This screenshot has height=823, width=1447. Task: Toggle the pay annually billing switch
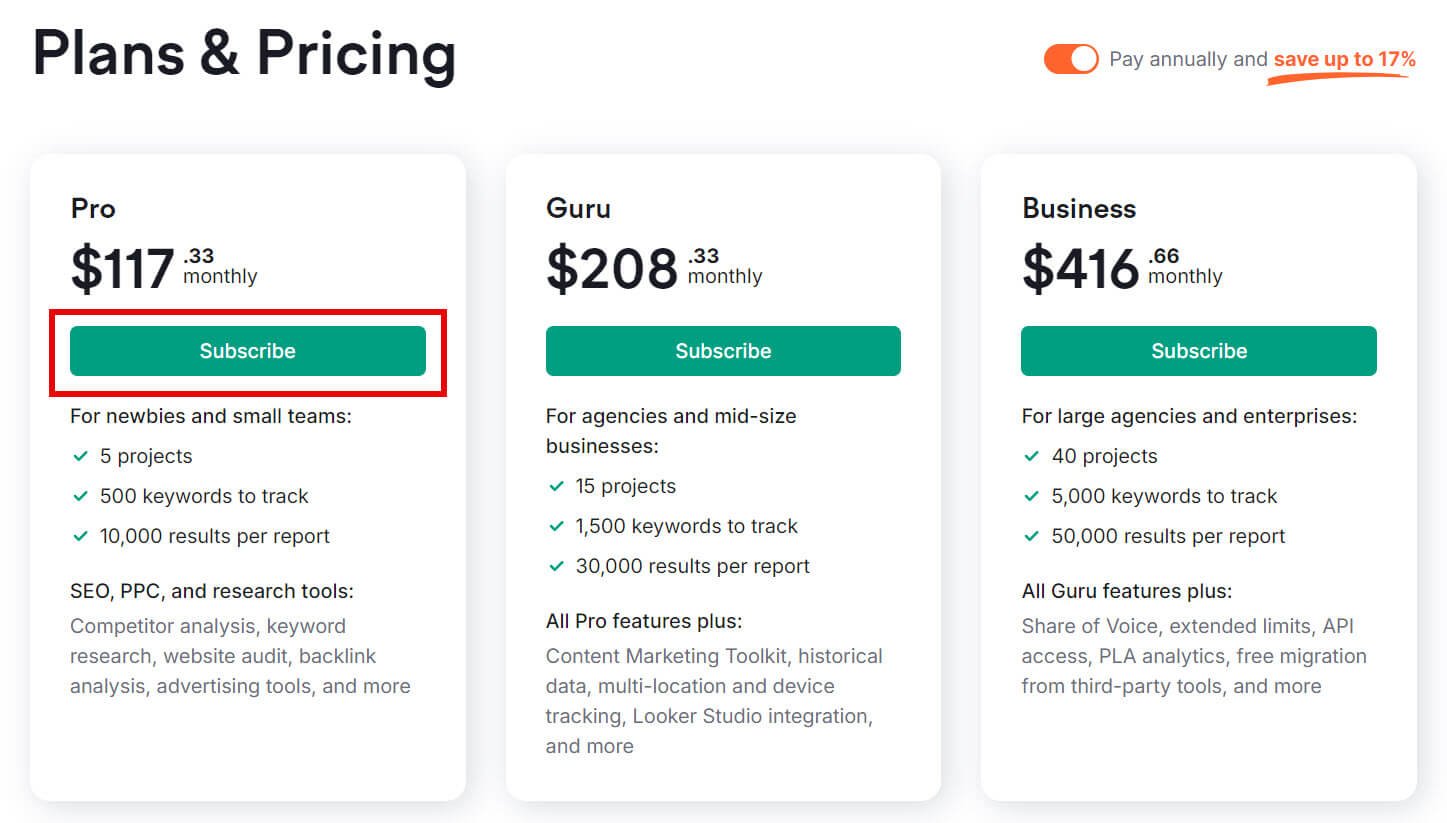[1070, 59]
